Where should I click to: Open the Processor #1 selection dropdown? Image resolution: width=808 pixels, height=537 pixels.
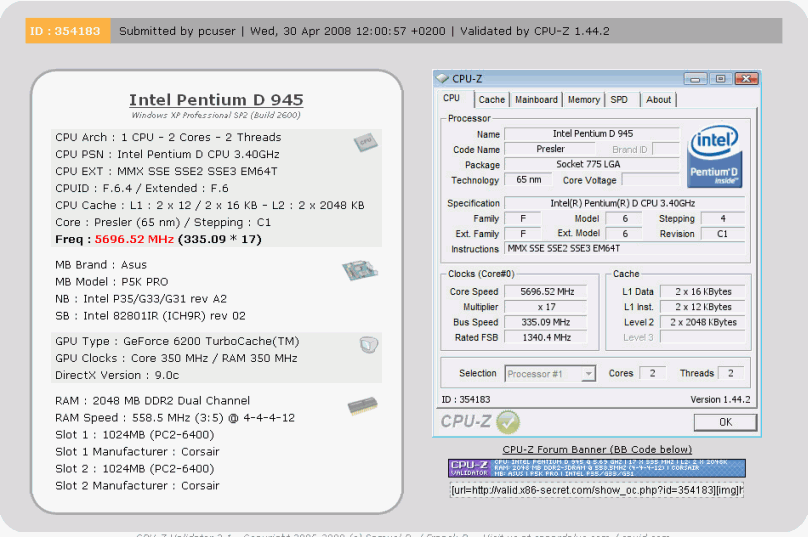click(588, 374)
